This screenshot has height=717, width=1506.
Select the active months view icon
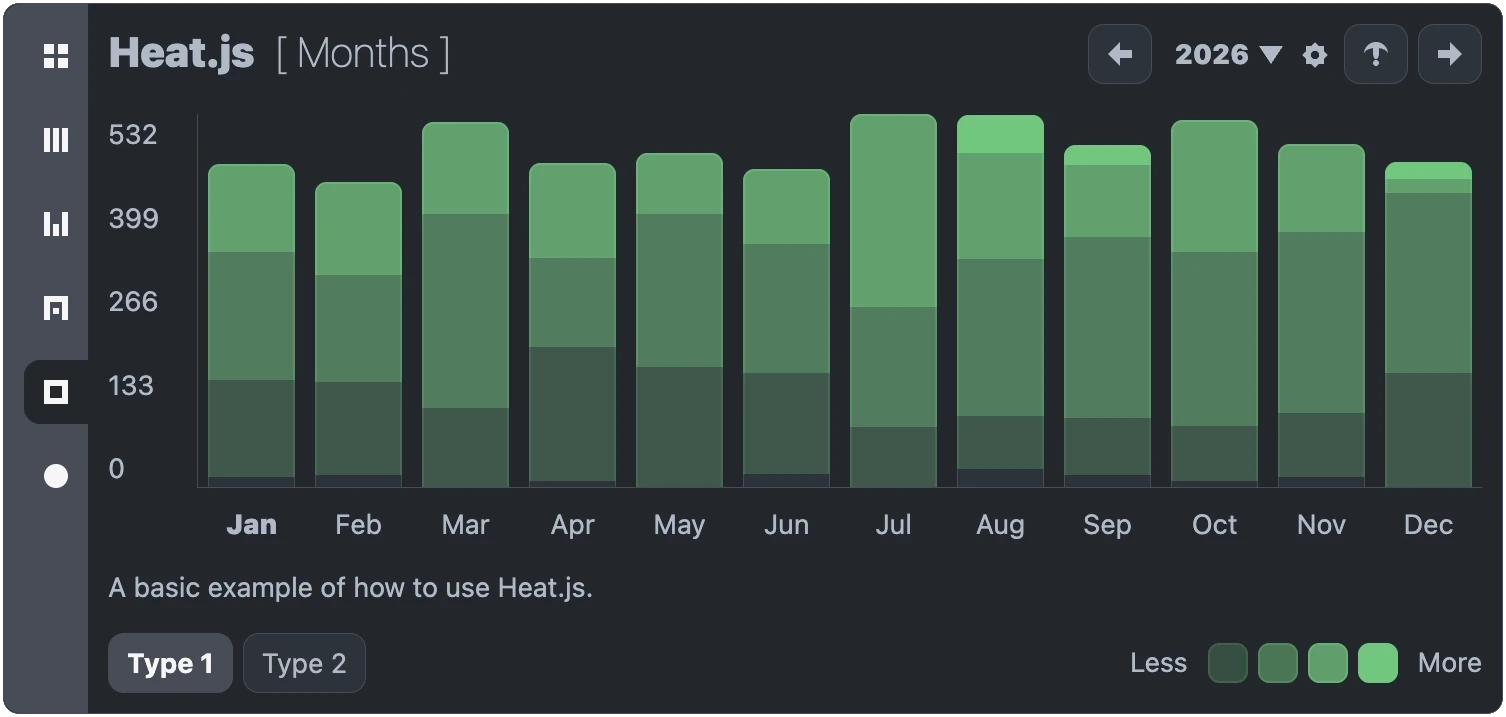(x=55, y=391)
